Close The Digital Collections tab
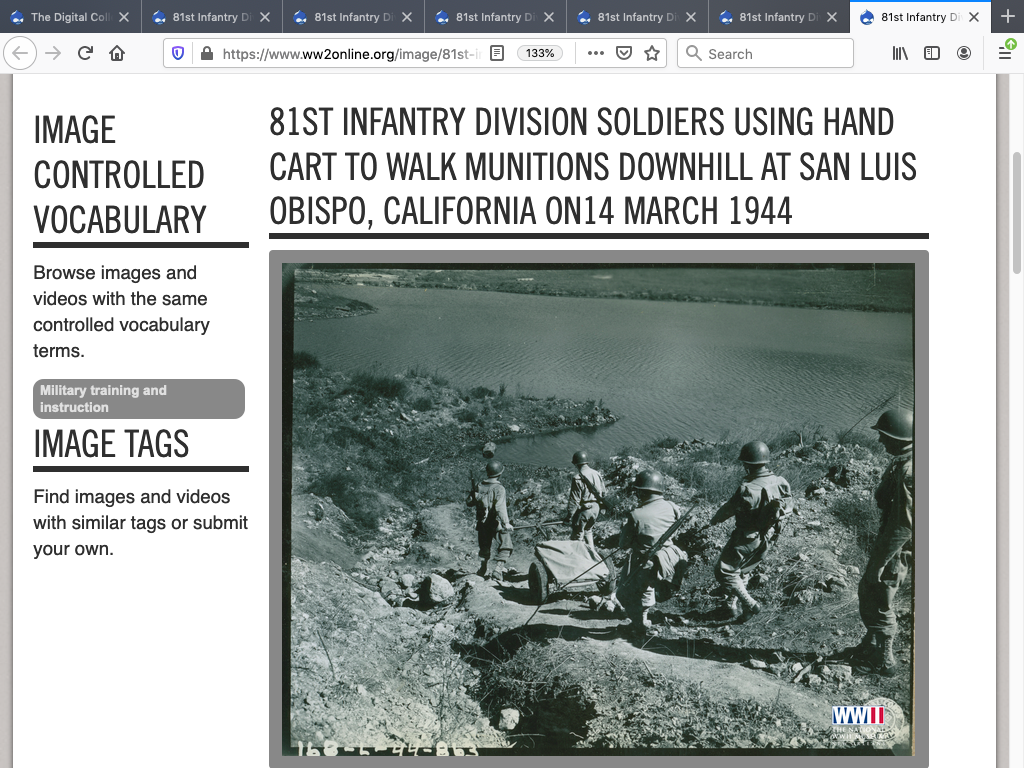 coord(123,17)
